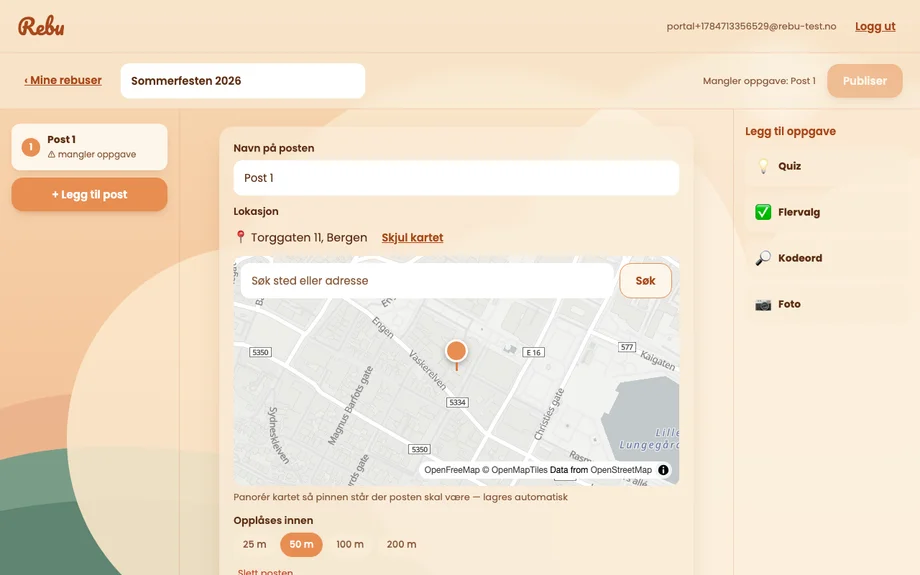Screen dimensions: 920x575
Task: Add a Kodeord magnifier task
Action: (x=826, y=258)
